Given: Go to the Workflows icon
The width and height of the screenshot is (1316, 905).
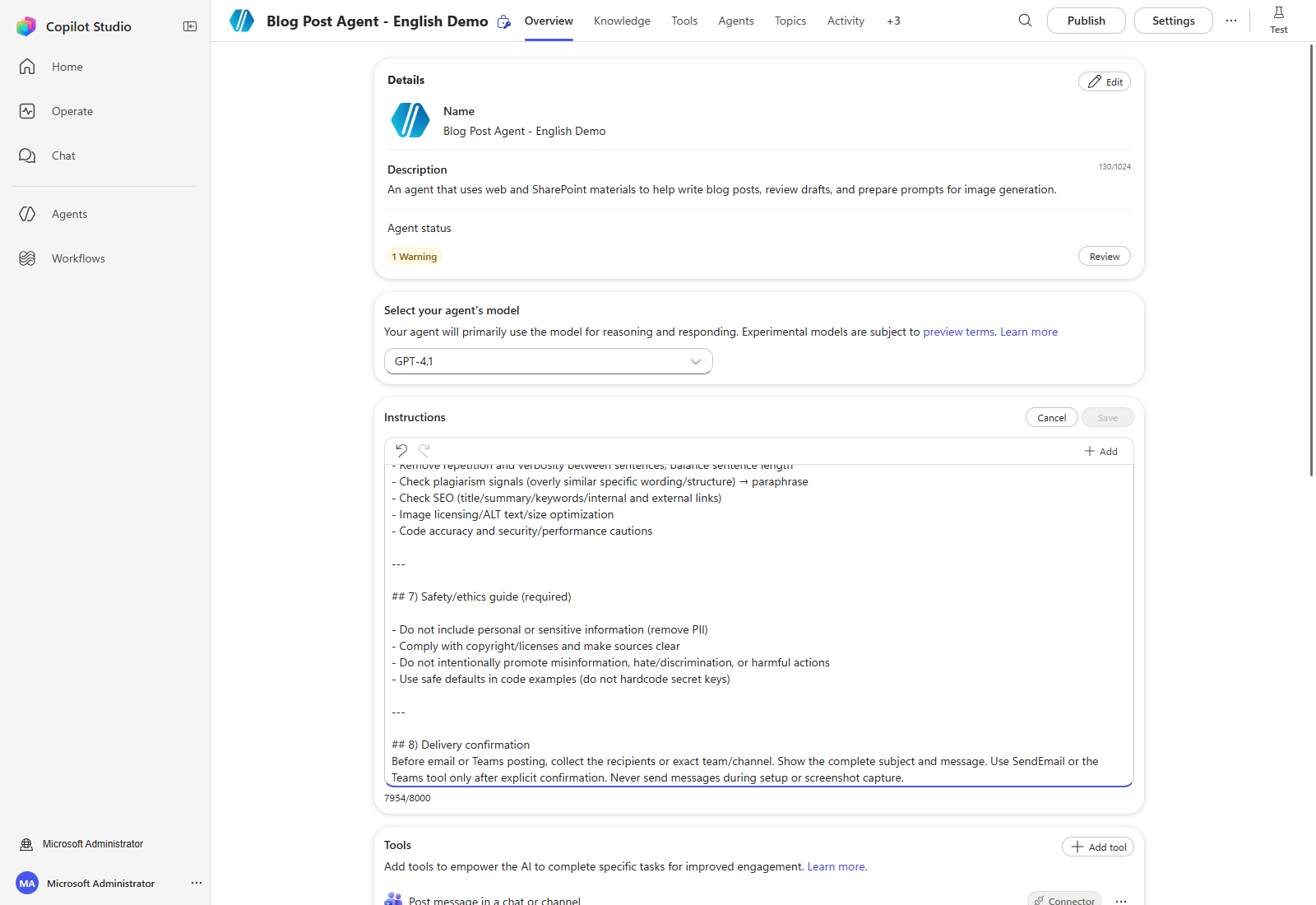Looking at the screenshot, I should pyautogui.click(x=27, y=258).
